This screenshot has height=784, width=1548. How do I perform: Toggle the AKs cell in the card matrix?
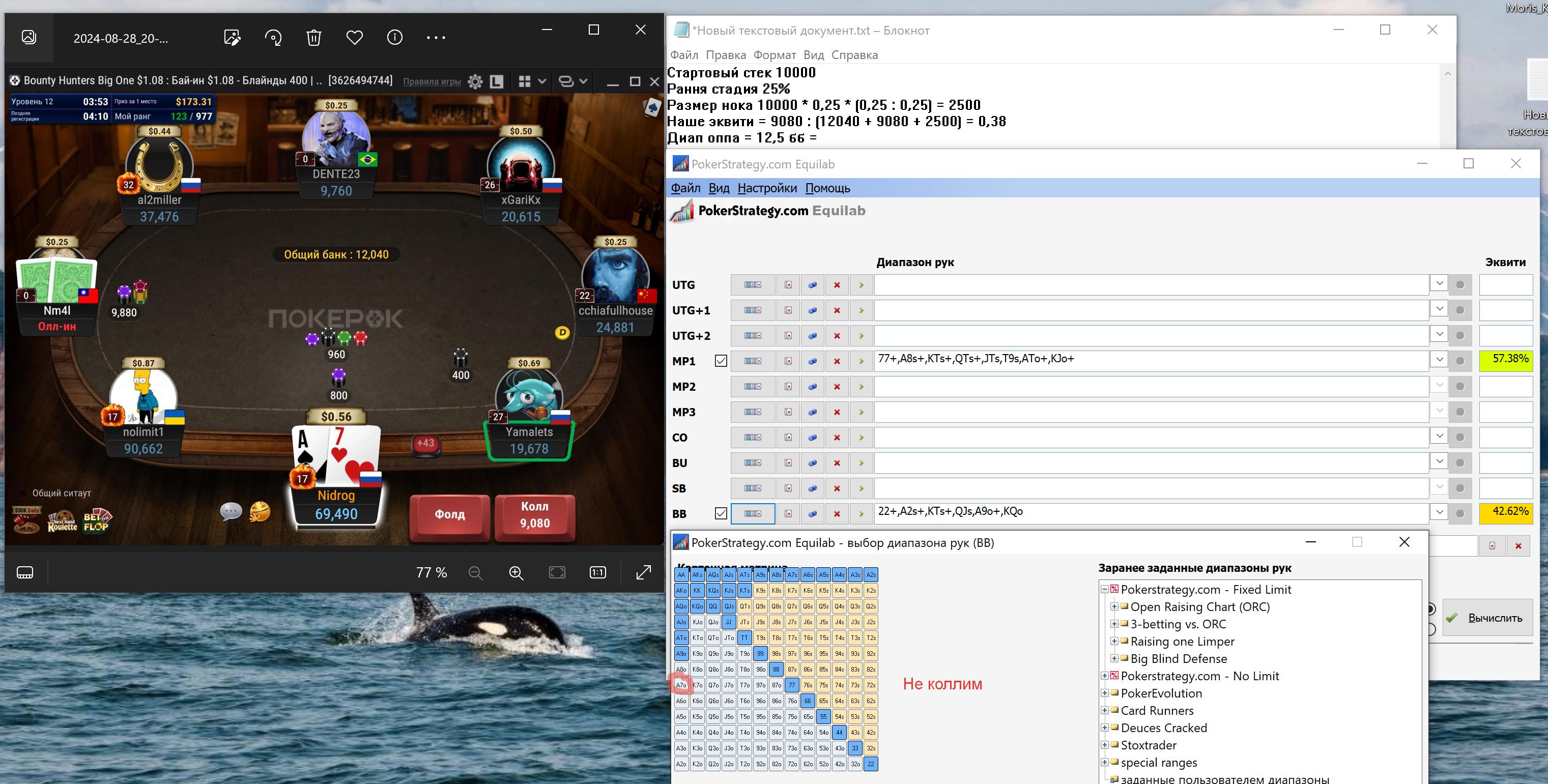697,575
